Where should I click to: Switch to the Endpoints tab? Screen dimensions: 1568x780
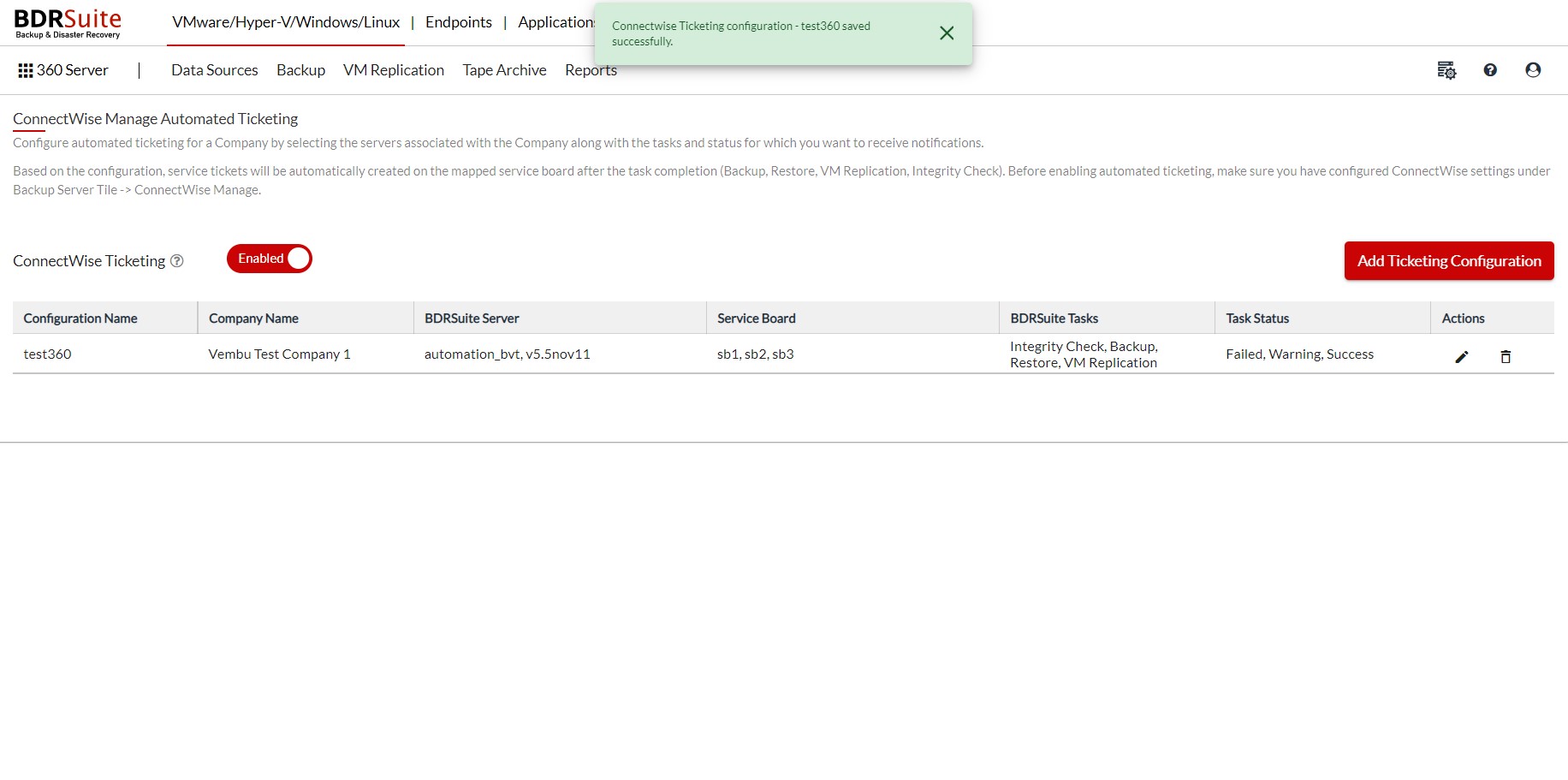[x=459, y=22]
